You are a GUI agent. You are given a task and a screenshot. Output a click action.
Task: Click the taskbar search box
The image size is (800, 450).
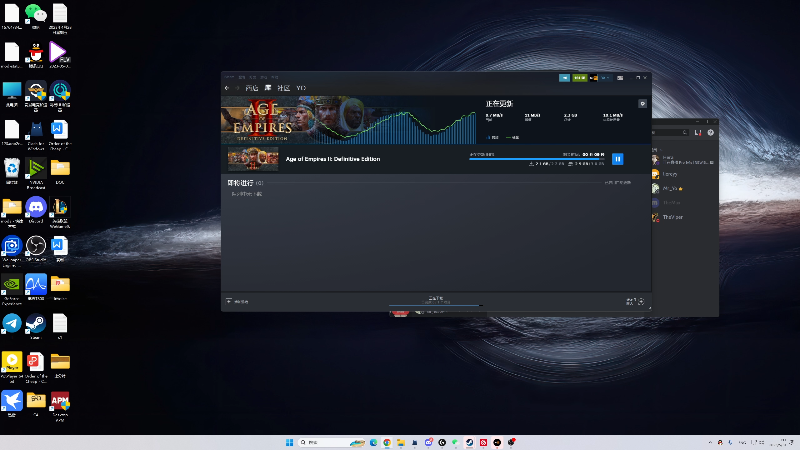[x=332, y=442]
